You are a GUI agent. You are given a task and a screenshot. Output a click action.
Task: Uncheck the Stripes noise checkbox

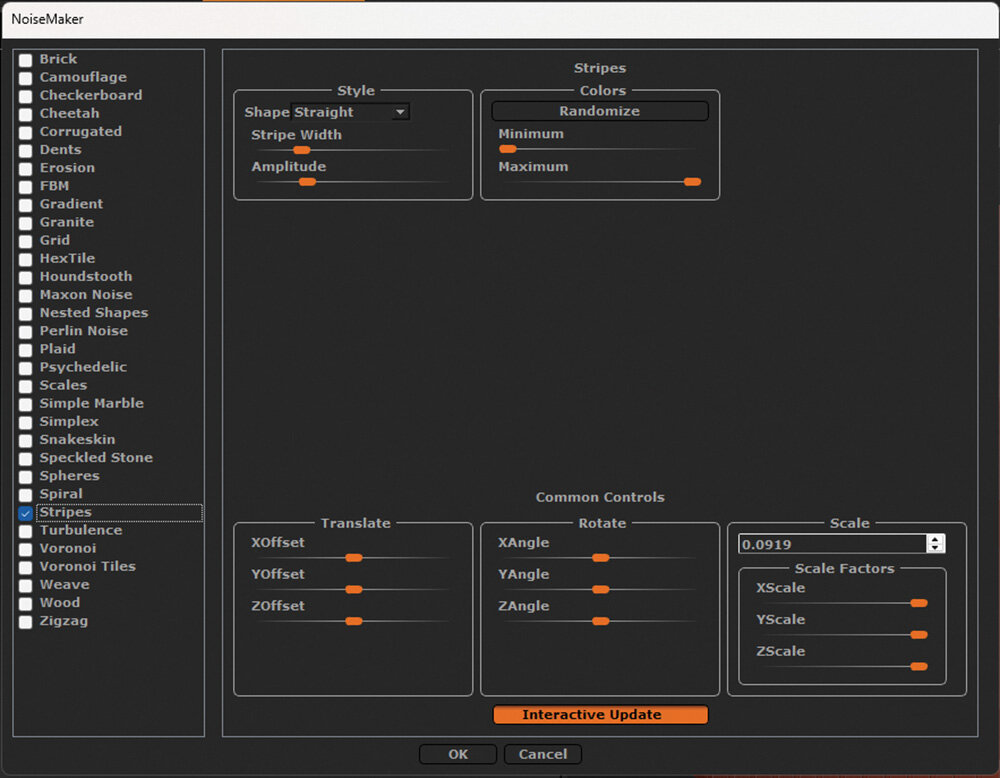point(26,513)
